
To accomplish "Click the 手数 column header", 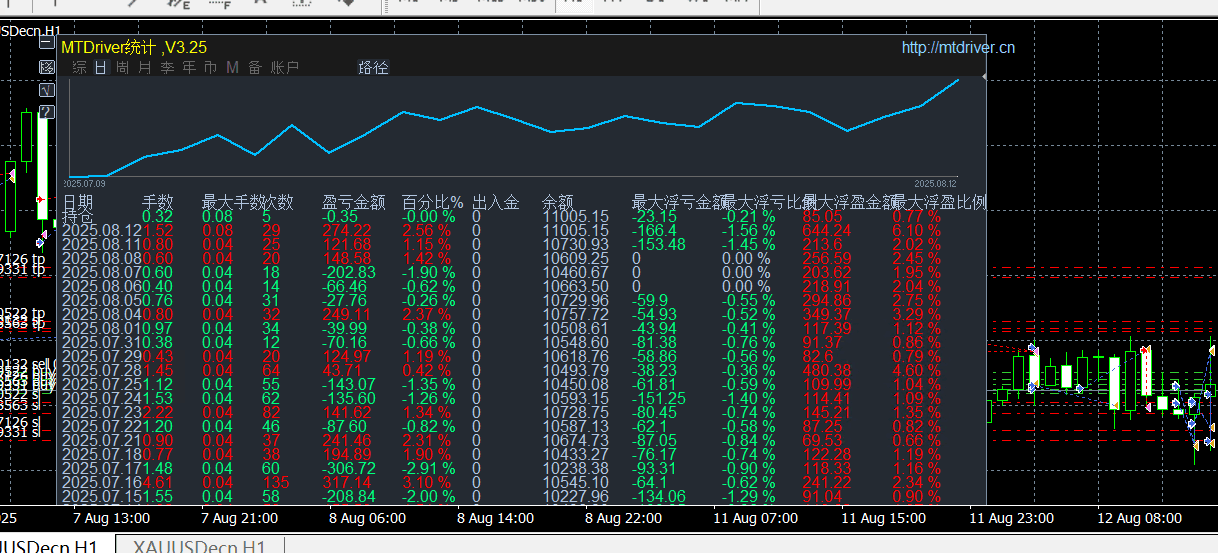I will [158, 203].
